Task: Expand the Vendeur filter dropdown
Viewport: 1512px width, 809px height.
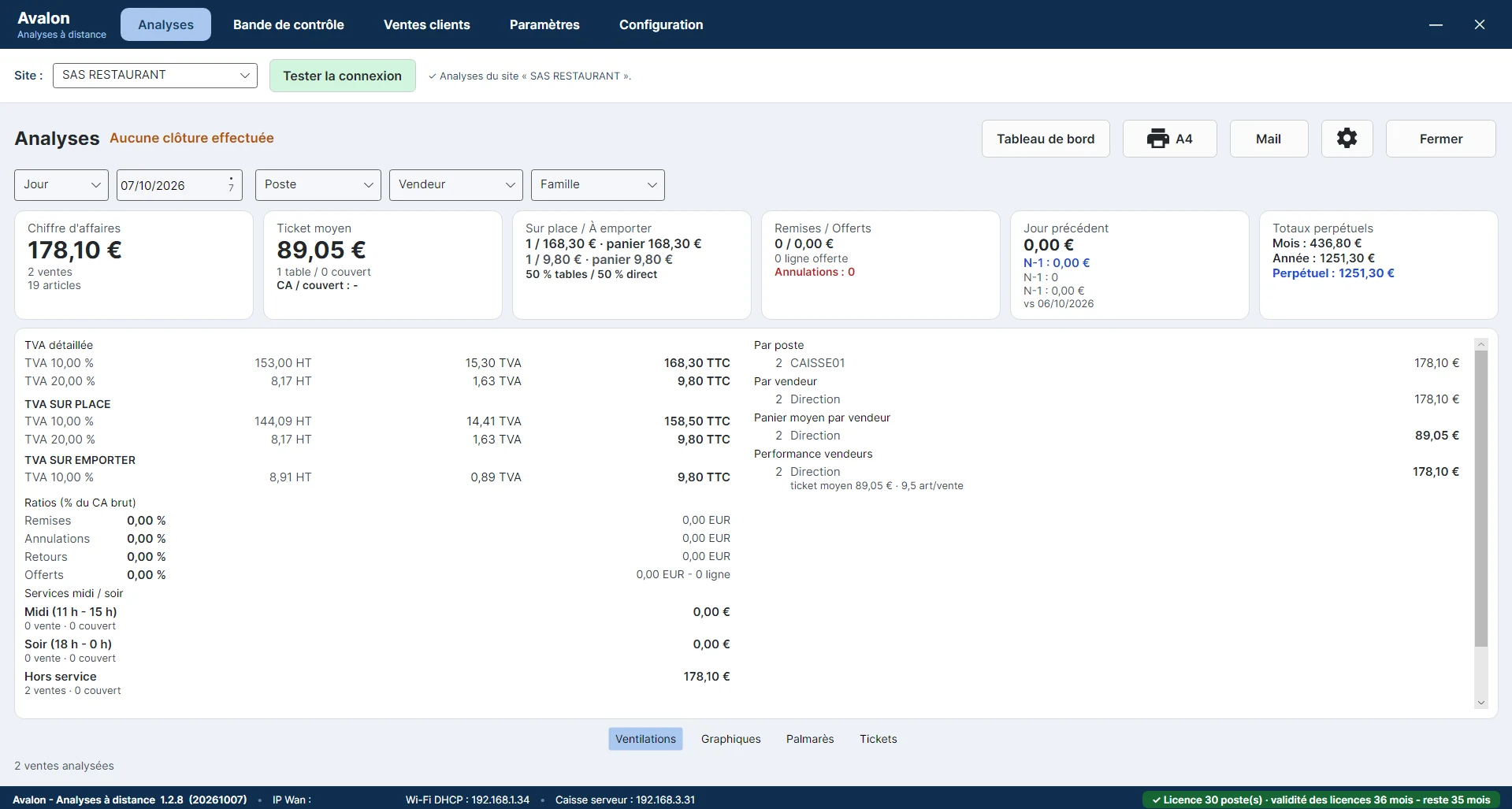Action: tap(456, 185)
